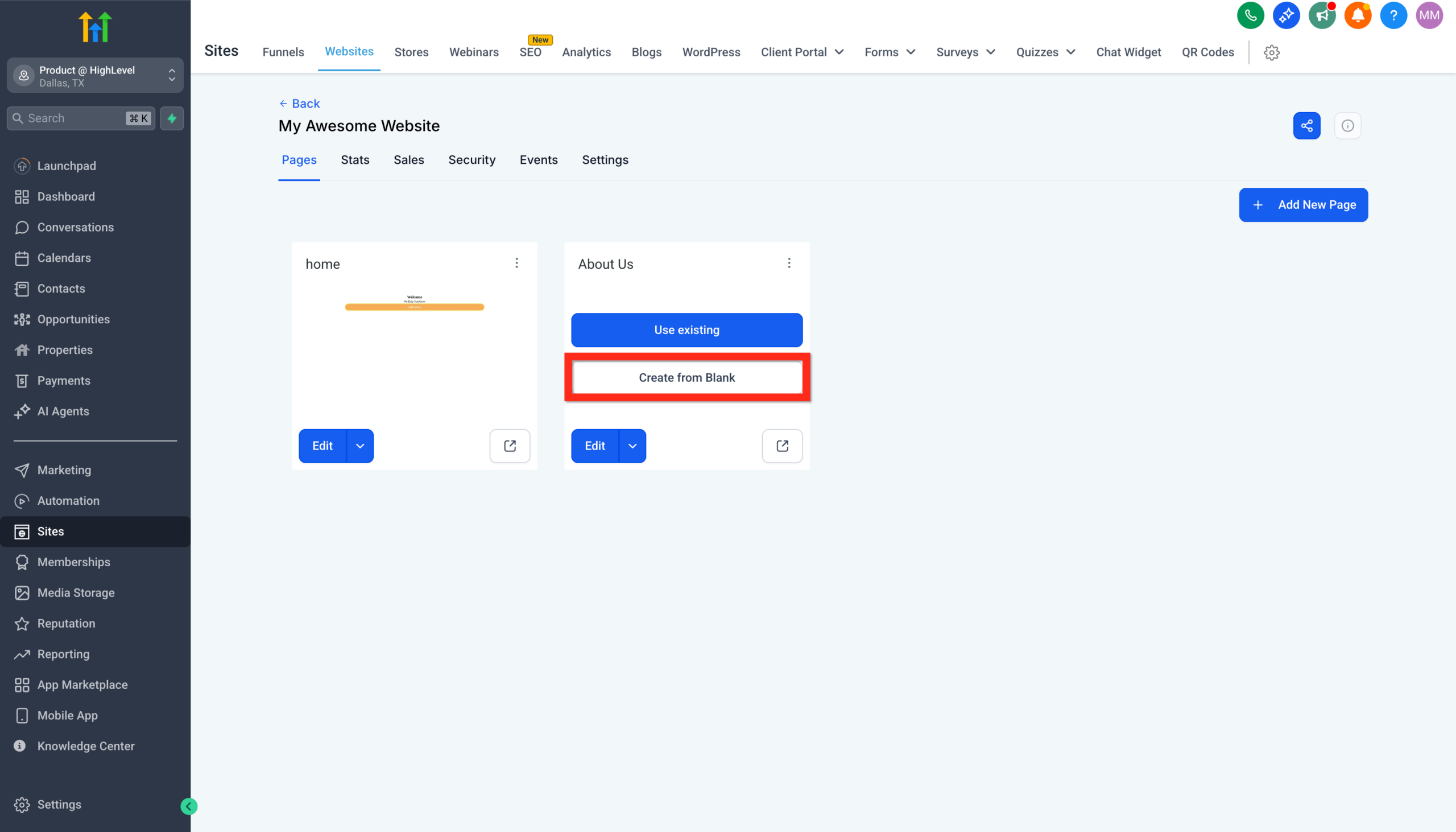Image resolution: width=1456 pixels, height=832 pixels.
Task: Open the App Marketplace
Action: click(82, 685)
